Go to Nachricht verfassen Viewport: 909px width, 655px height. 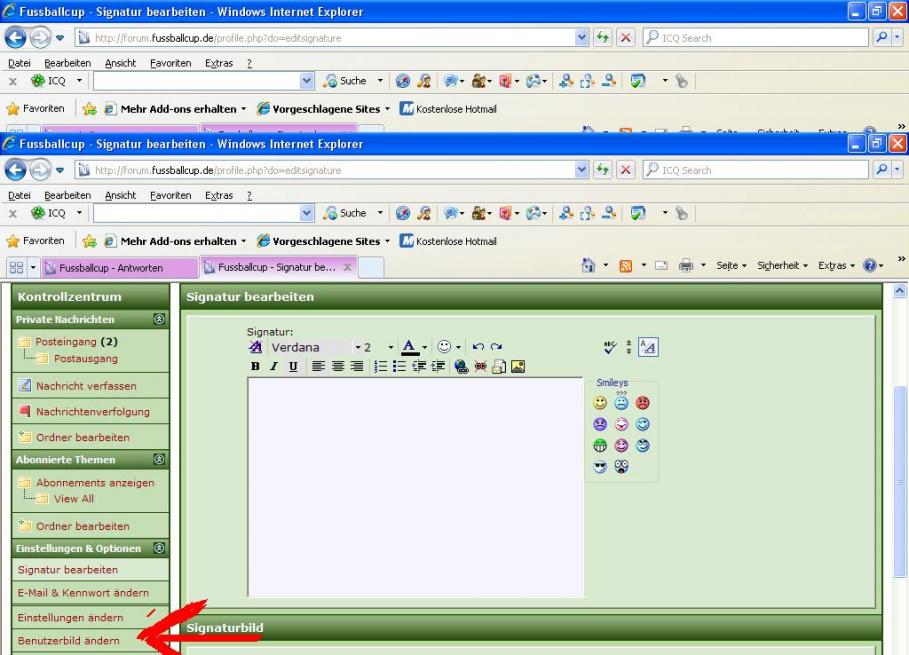coord(86,386)
